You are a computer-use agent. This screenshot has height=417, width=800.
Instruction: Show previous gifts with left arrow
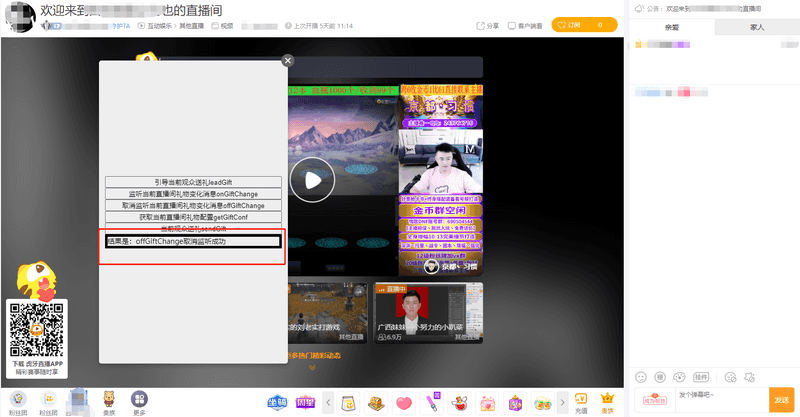[329, 402]
